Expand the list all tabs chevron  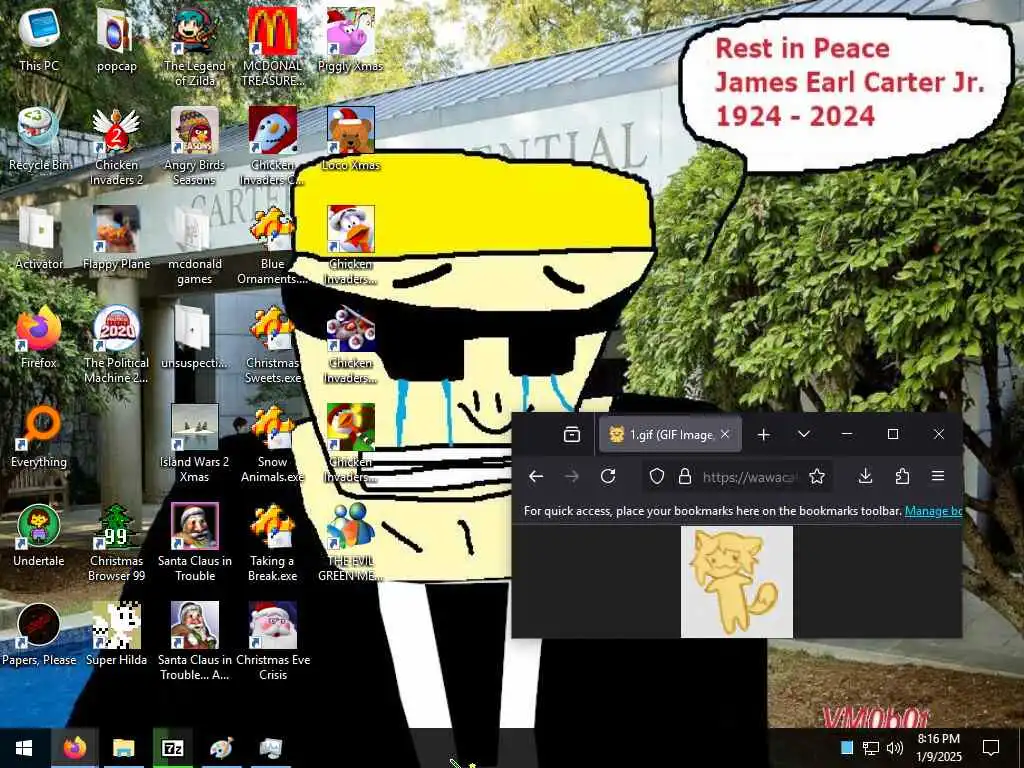click(804, 434)
